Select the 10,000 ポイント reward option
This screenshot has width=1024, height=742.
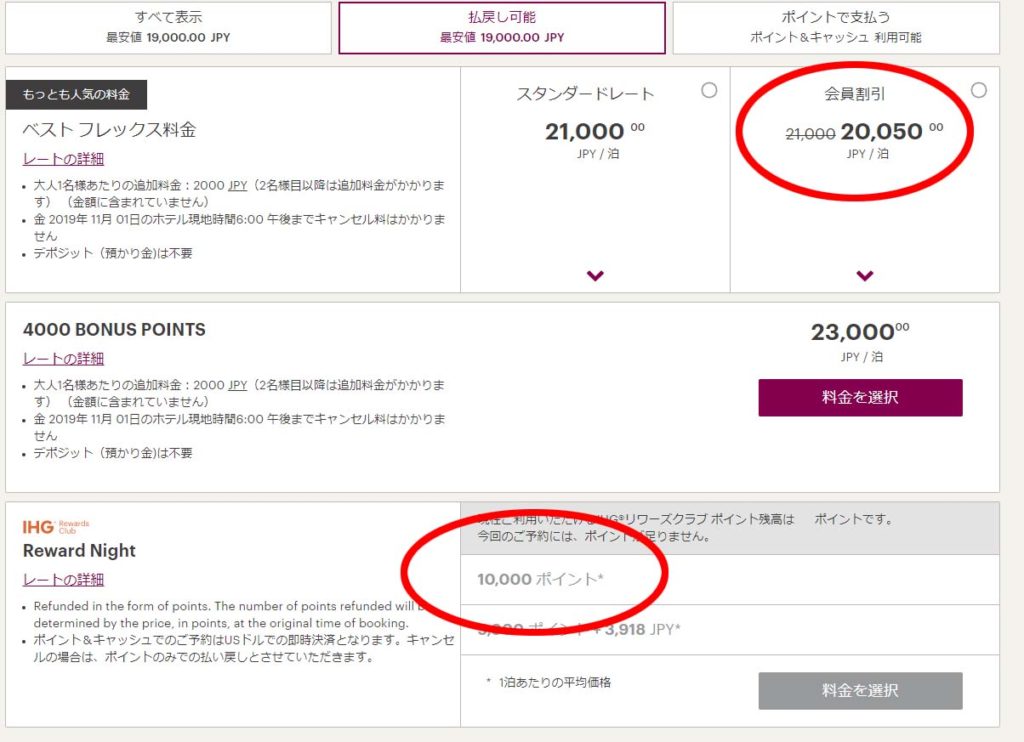[x=729, y=579]
